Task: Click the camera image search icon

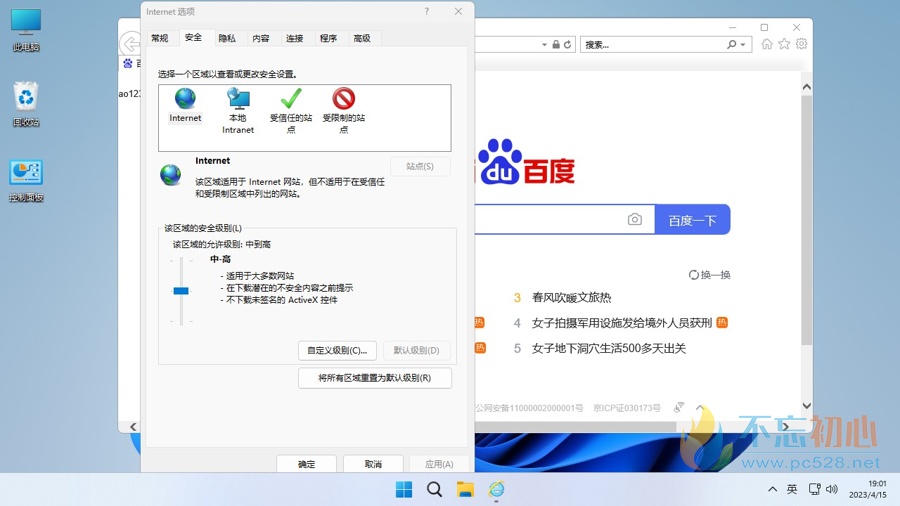Action: (635, 220)
